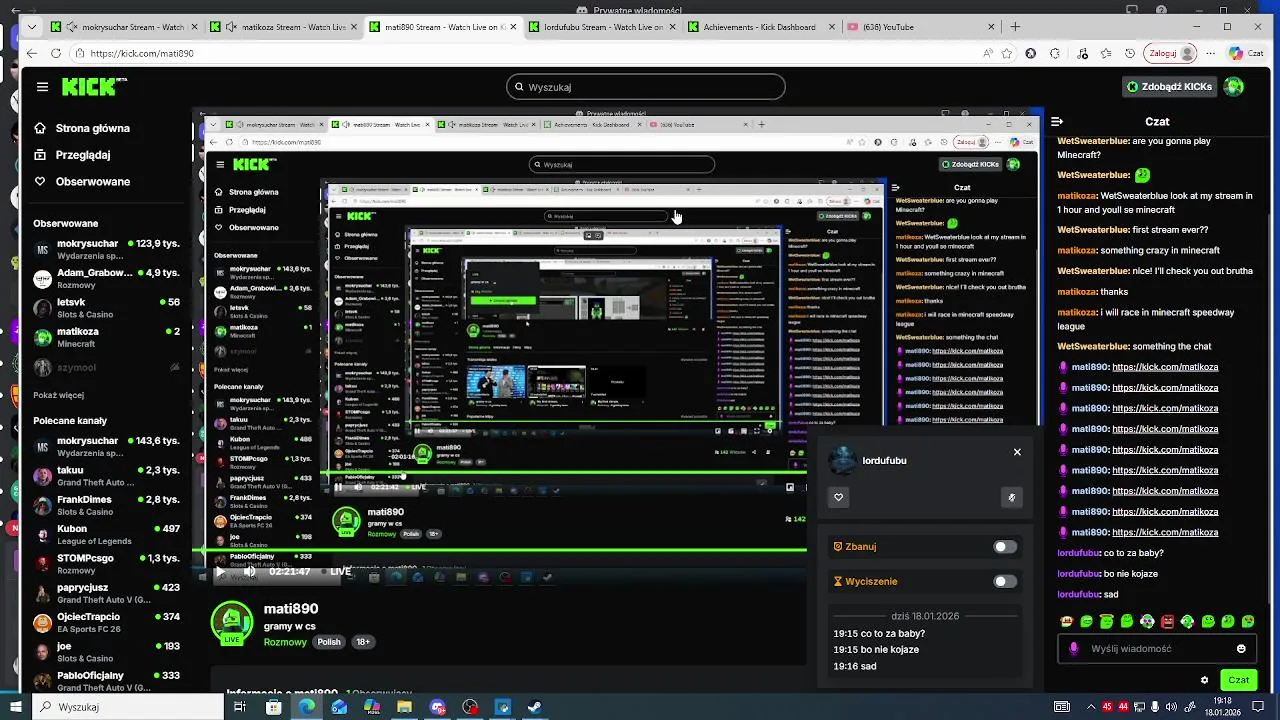Open Steam from the taskbar
Screen dimensions: 1280x720
535,707
